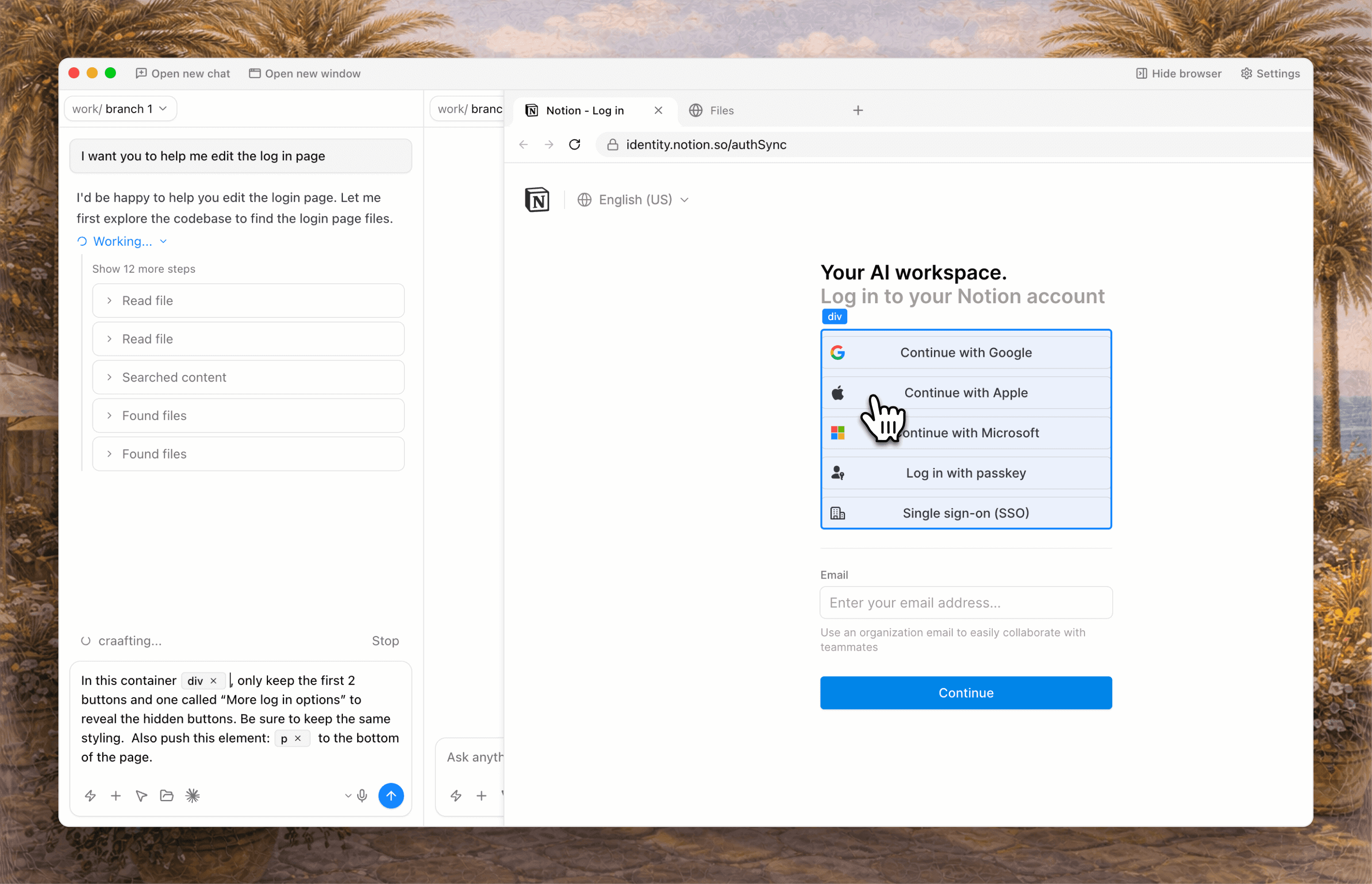Select the Notion - Log in tab
The width and height of the screenshot is (1372, 884).
tap(584, 110)
